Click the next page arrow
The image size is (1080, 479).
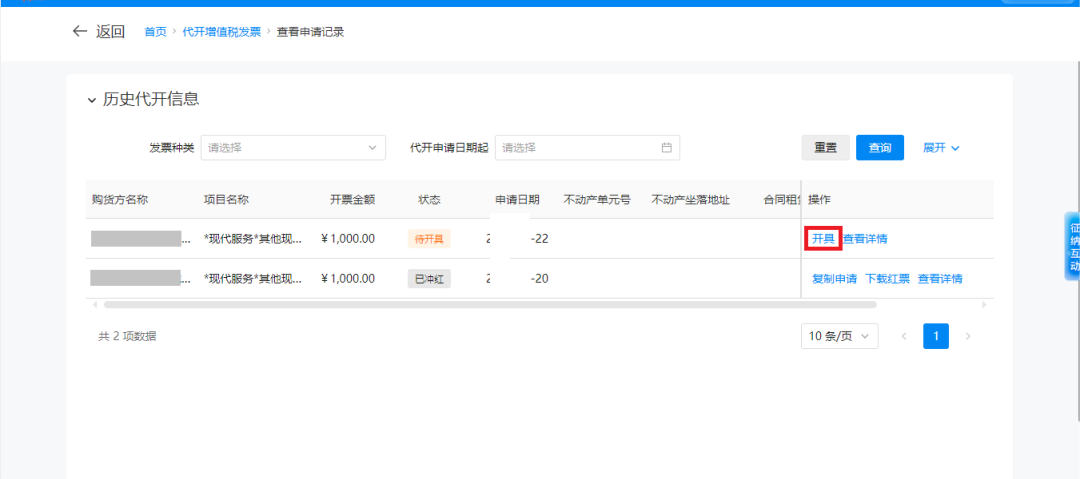(968, 336)
